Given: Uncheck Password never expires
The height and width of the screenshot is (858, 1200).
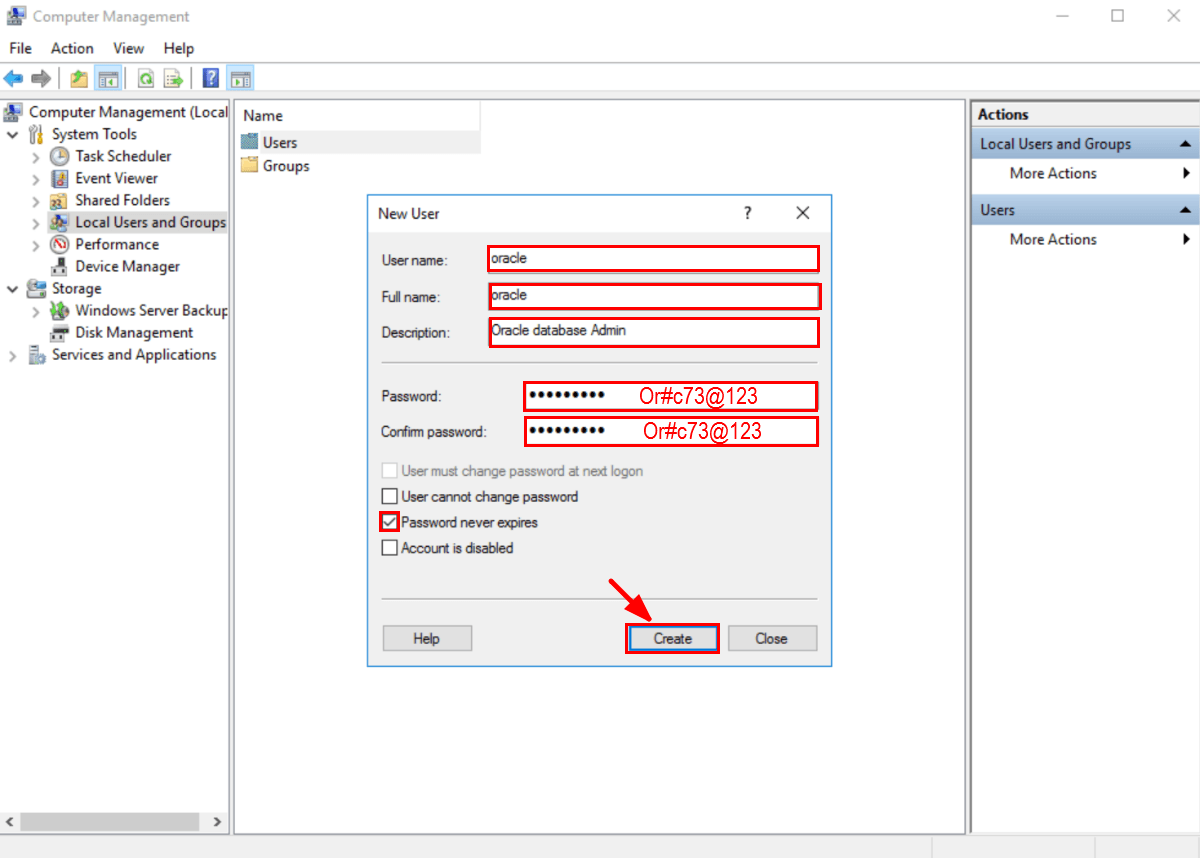Looking at the screenshot, I should click(389, 522).
